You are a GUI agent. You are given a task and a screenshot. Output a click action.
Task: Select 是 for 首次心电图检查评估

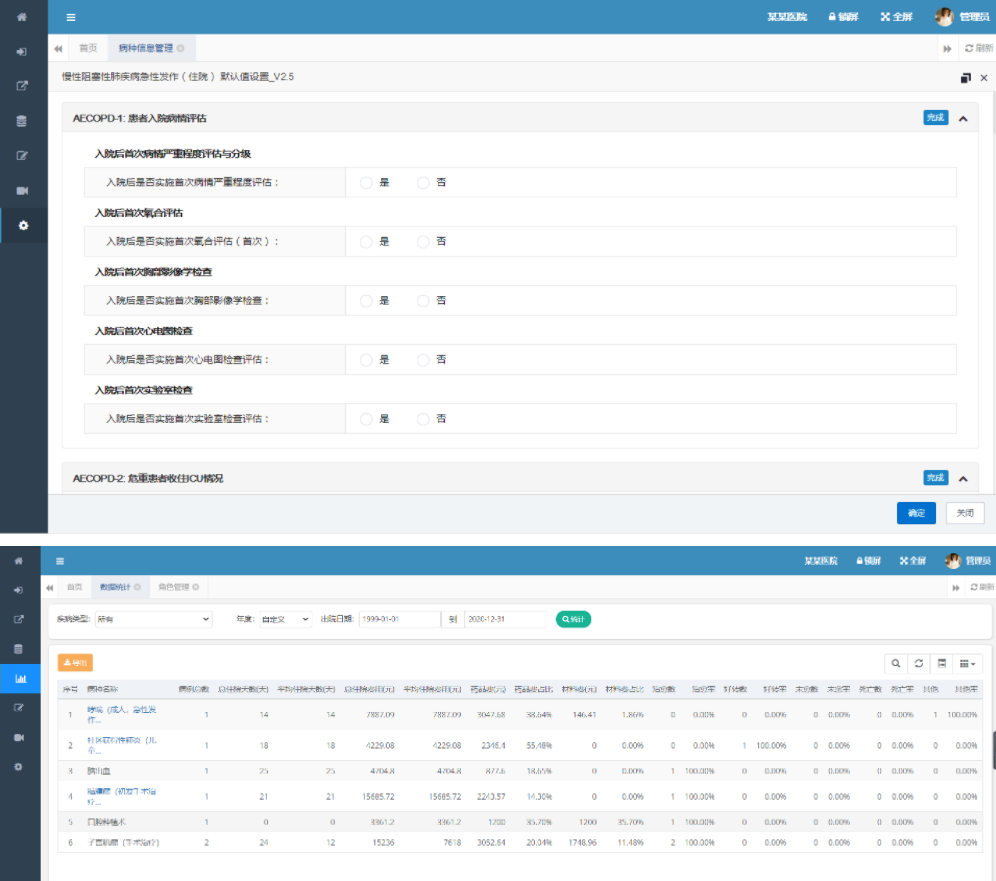pos(366,360)
